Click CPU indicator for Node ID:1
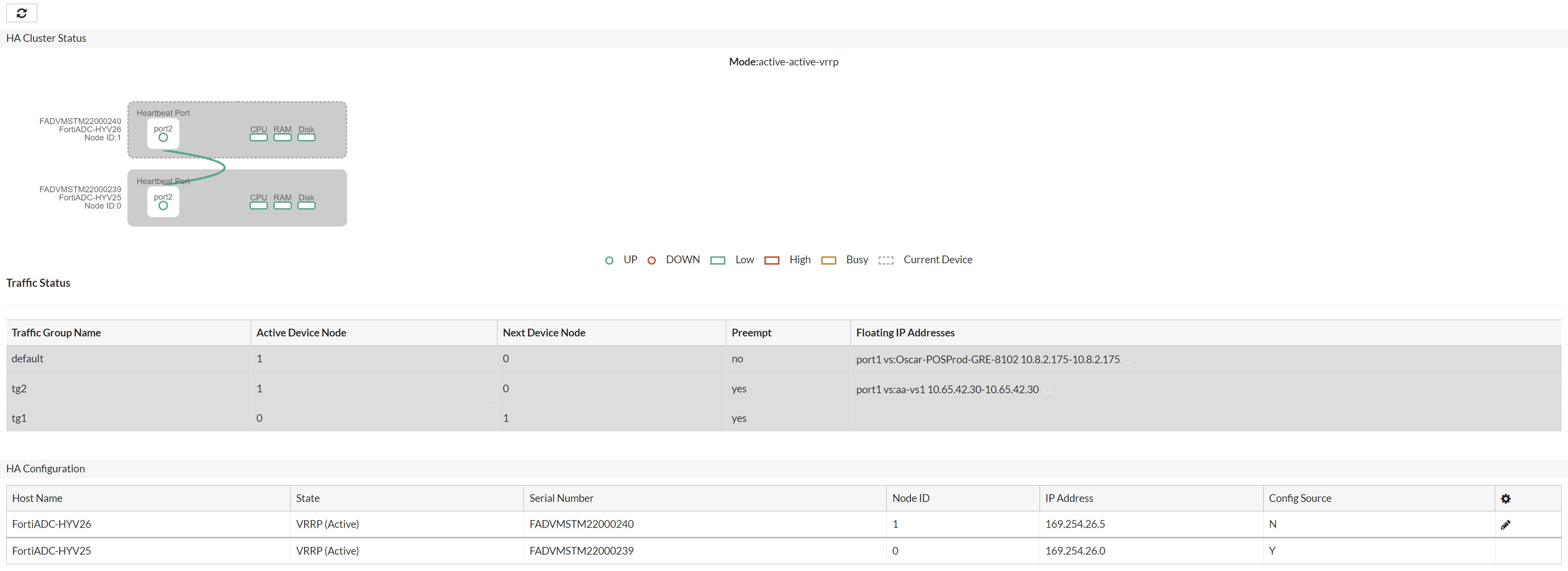 coord(259,138)
